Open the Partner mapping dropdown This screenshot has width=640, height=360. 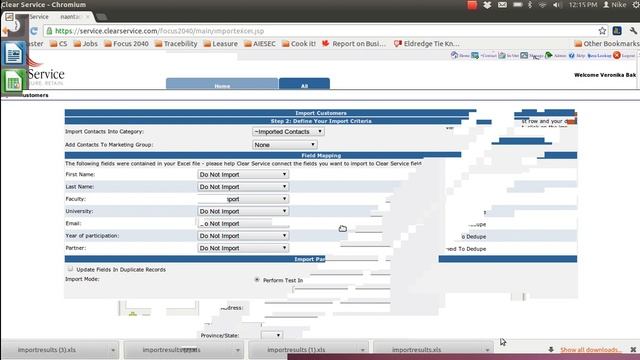pos(243,248)
